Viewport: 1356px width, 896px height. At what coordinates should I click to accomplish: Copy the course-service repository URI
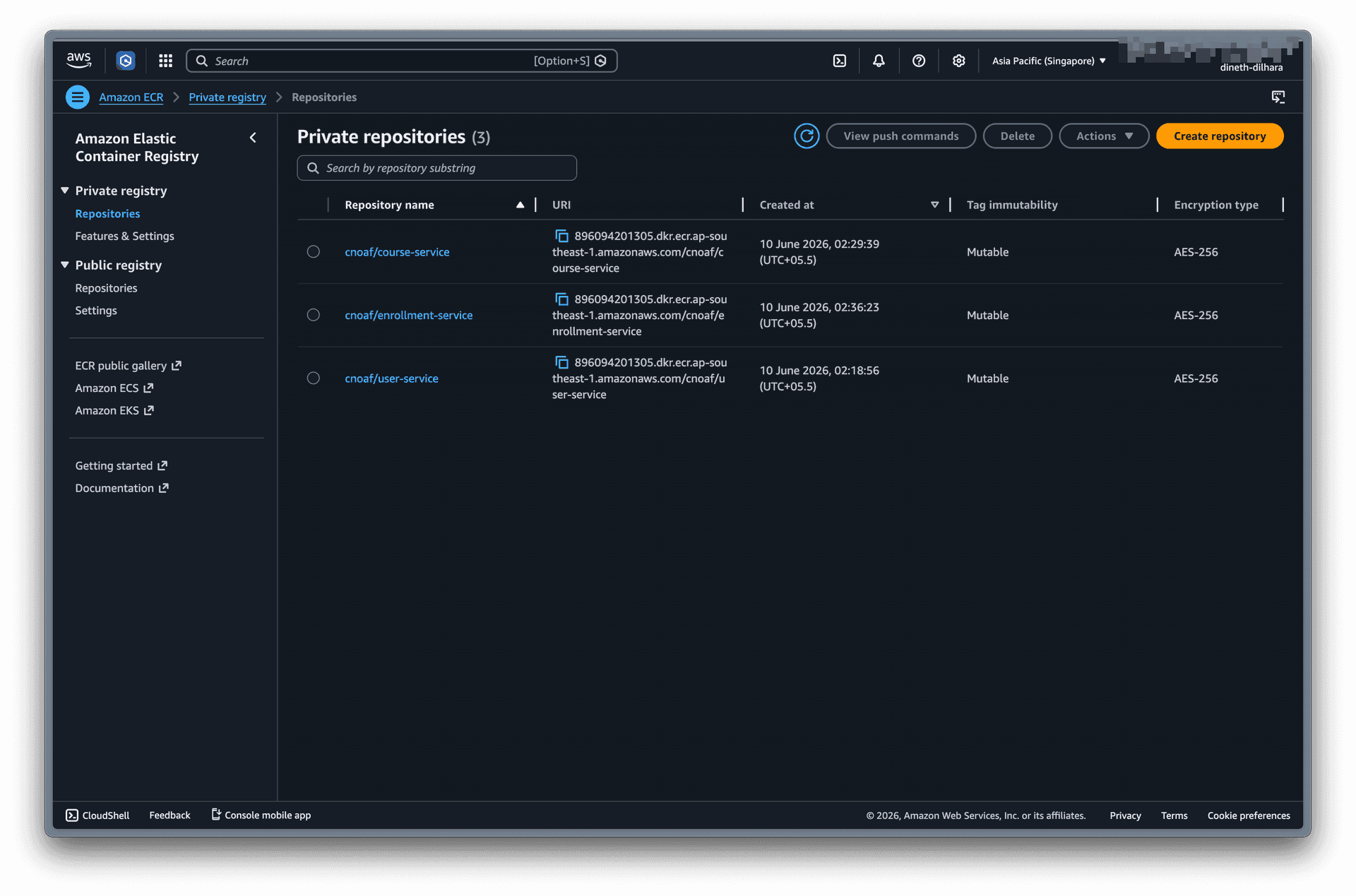pos(561,236)
